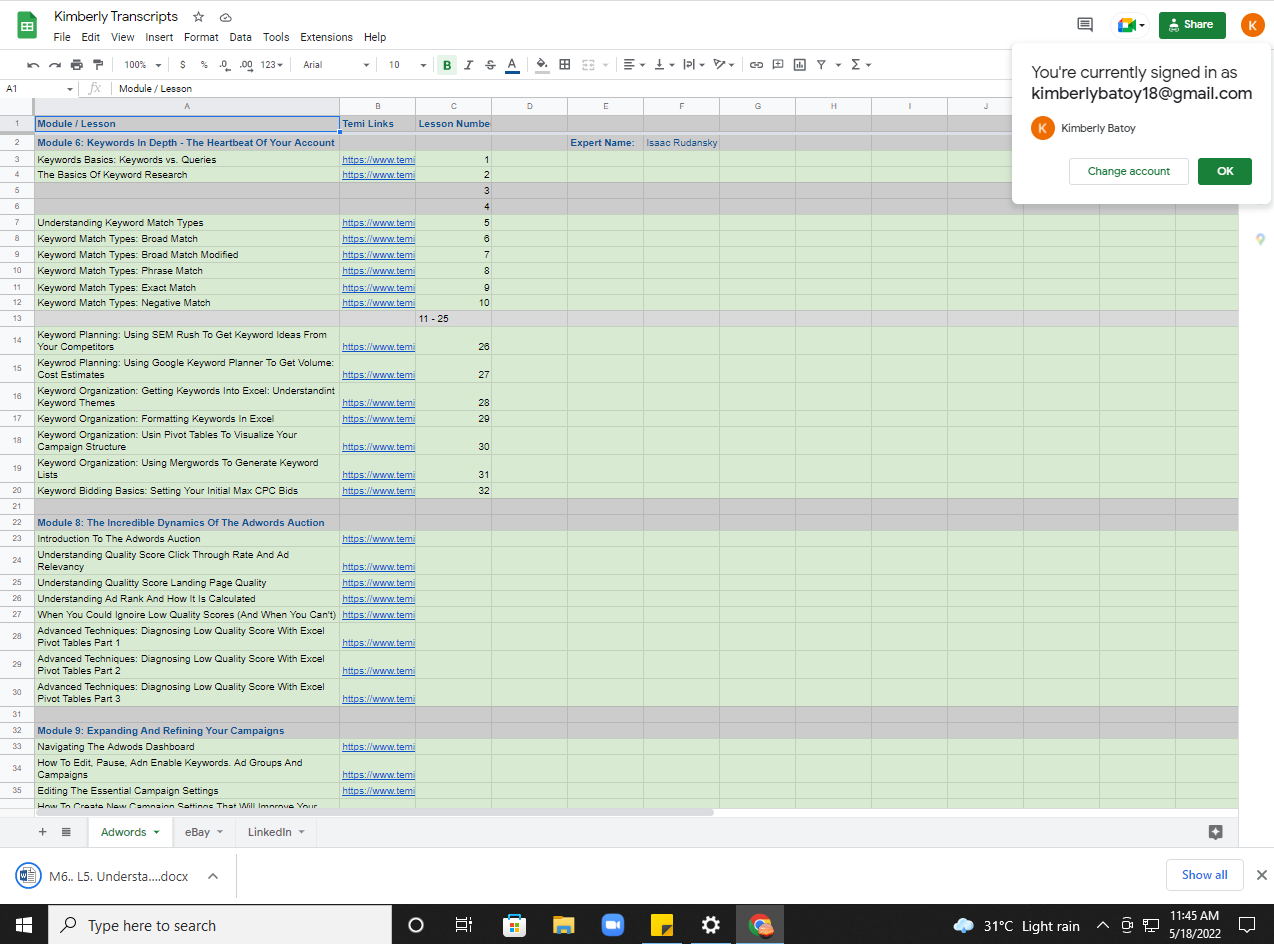Screen dimensions: 1274x944
Task: Open text rotation dropdown
Action: coord(724,65)
